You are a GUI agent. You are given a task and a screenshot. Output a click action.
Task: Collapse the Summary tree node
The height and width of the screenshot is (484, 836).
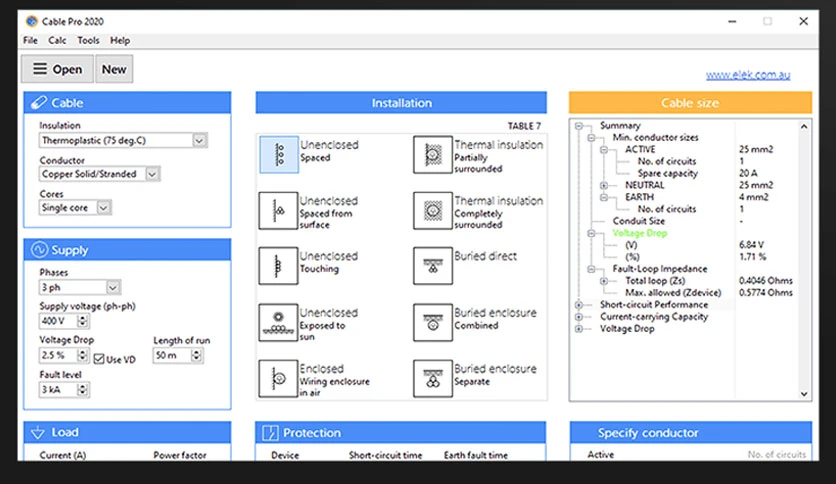(578, 126)
